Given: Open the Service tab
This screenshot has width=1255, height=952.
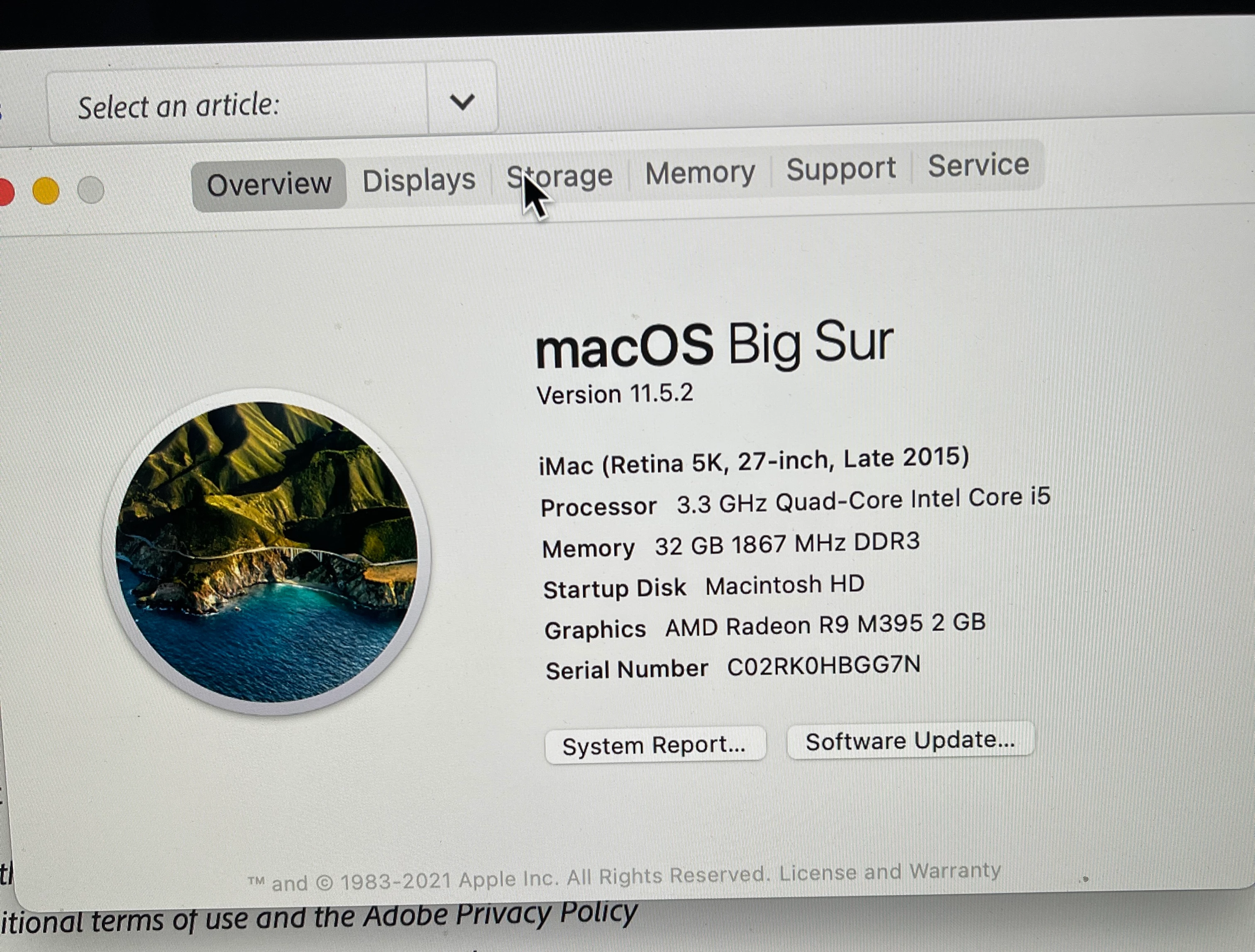Looking at the screenshot, I should [x=978, y=165].
